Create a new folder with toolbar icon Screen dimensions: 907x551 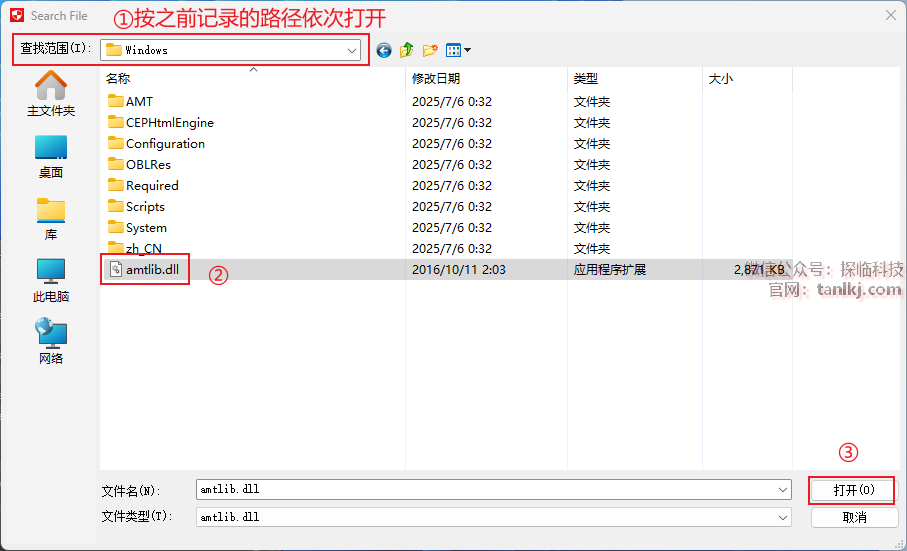pyautogui.click(x=430, y=50)
